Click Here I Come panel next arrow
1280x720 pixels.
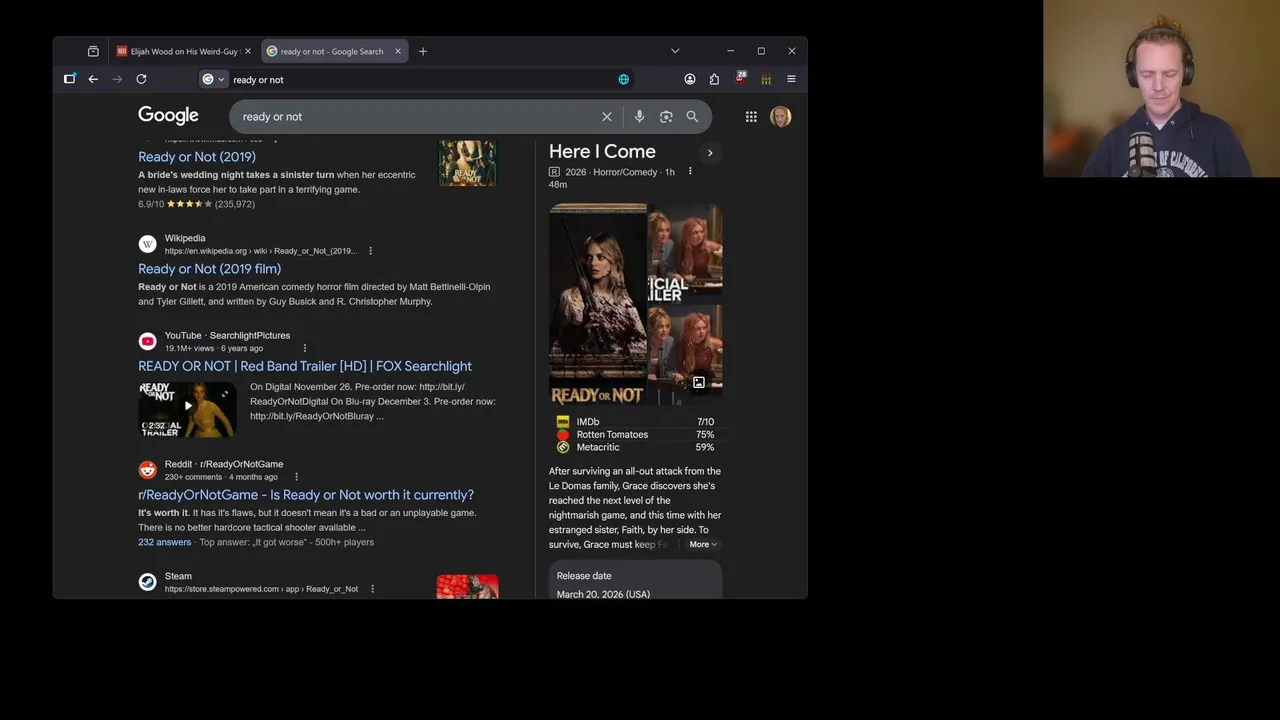coord(710,153)
